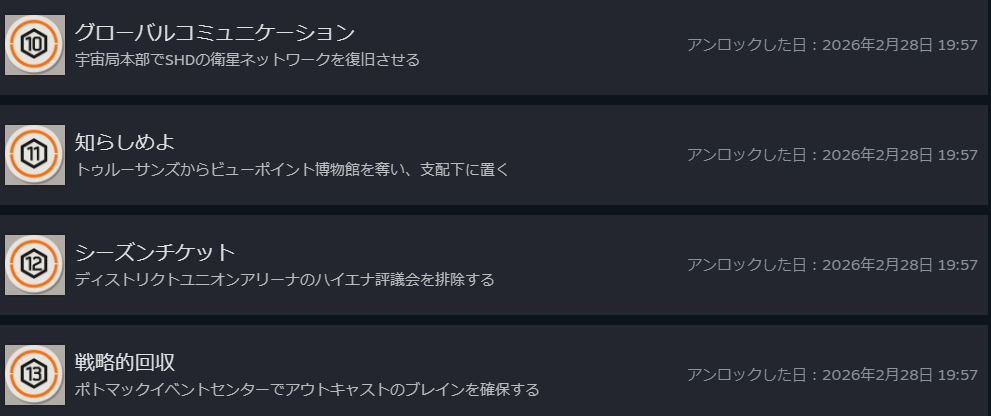Select the ビューポイント博物館 description text

click(292, 170)
